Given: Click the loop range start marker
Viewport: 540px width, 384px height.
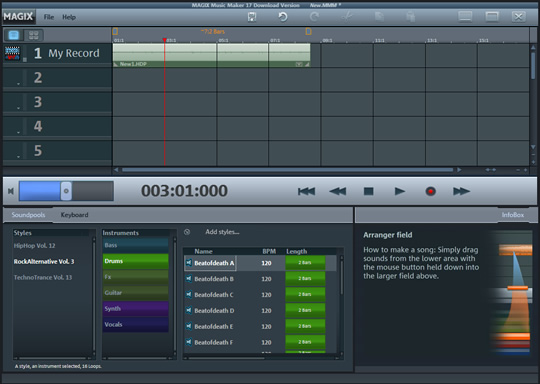Looking at the screenshot, I should pos(115,31).
